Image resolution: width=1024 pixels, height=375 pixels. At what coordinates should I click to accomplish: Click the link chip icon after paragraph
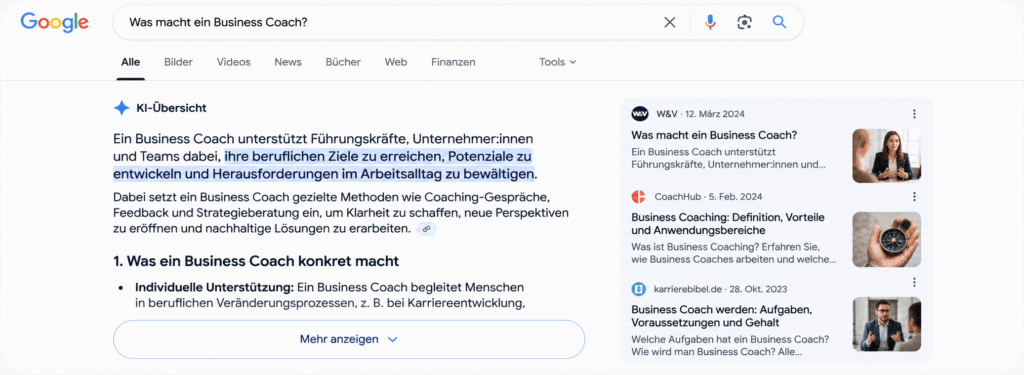[x=426, y=229]
